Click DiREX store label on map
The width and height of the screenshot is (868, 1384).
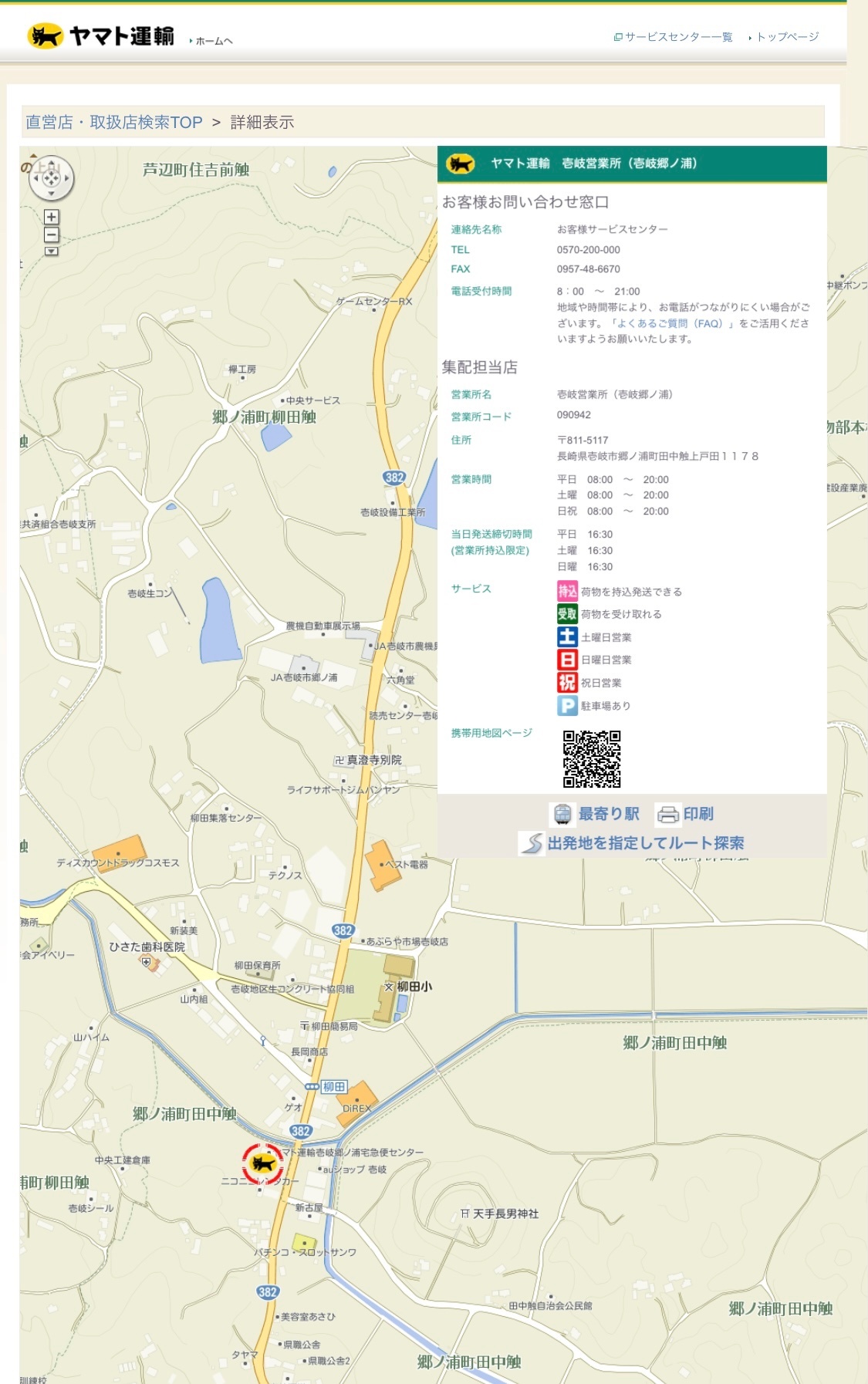[356, 1109]
